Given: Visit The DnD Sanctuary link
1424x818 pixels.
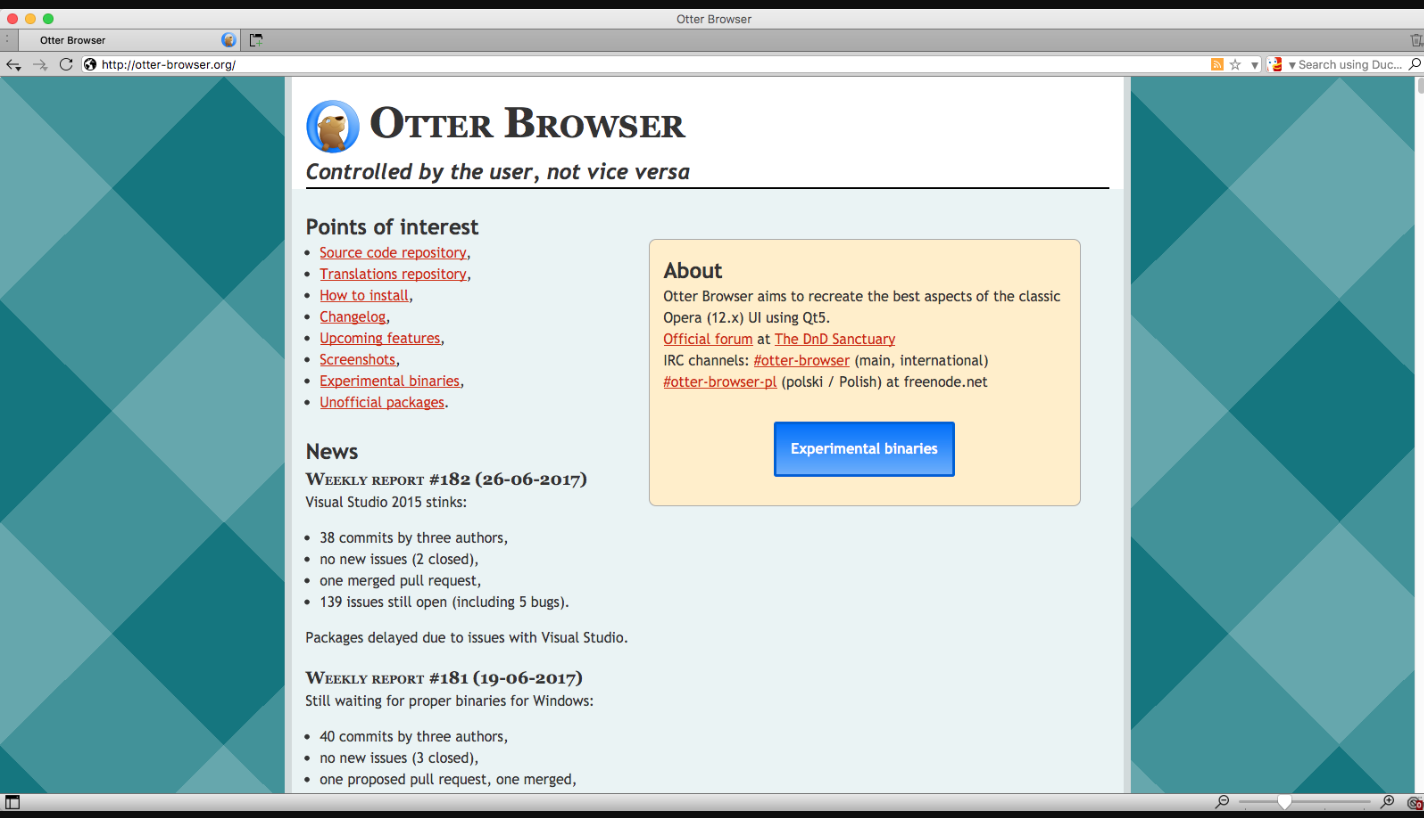Looking at the screenshot, I should click(x=835, y=339).
